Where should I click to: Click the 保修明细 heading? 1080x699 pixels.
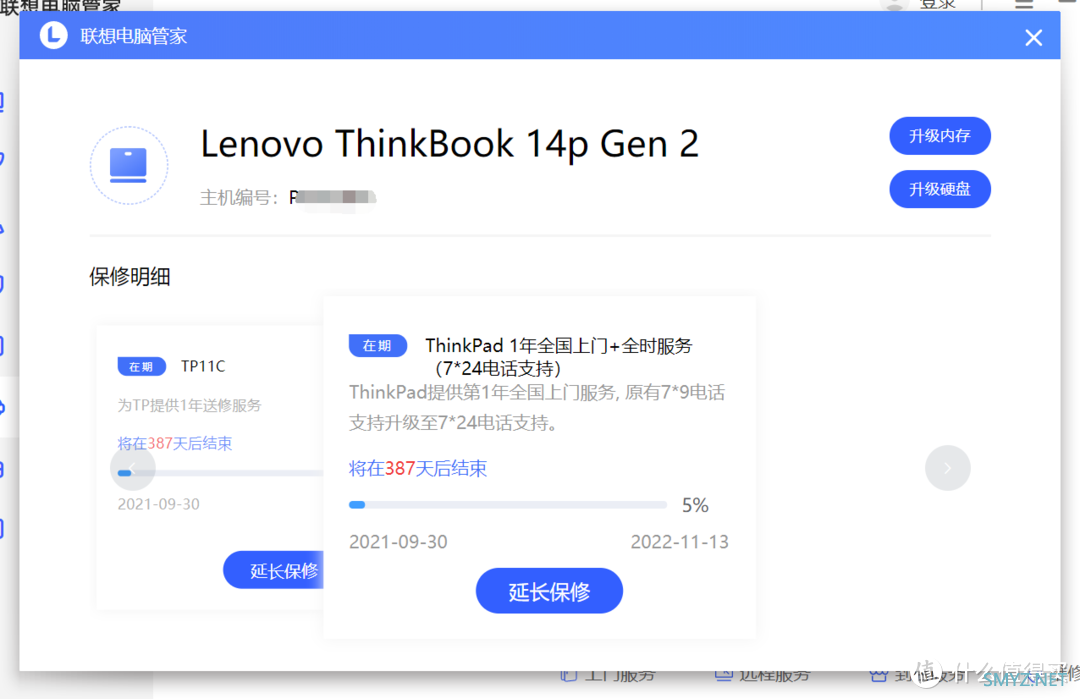(x=129, y=277)
